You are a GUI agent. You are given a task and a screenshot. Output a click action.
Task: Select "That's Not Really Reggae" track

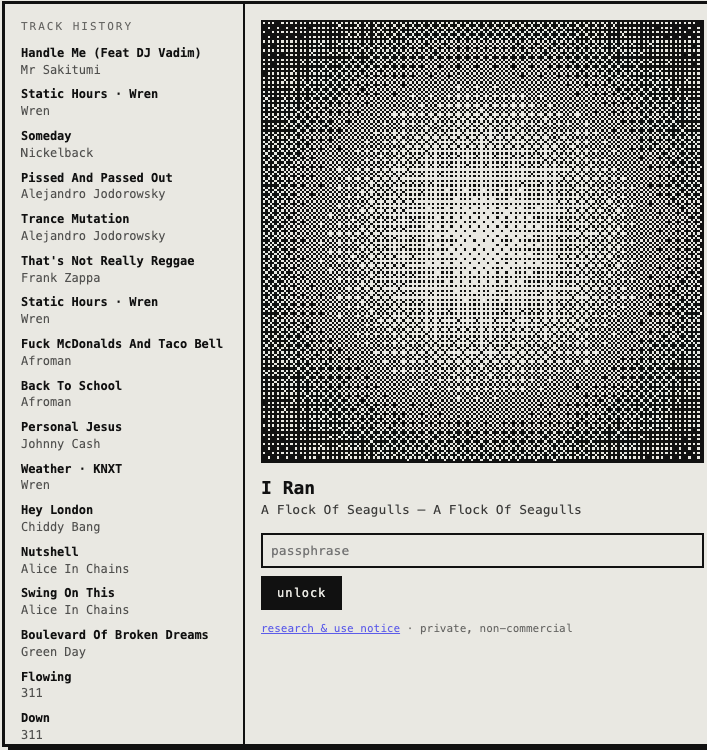pos(108,261)
